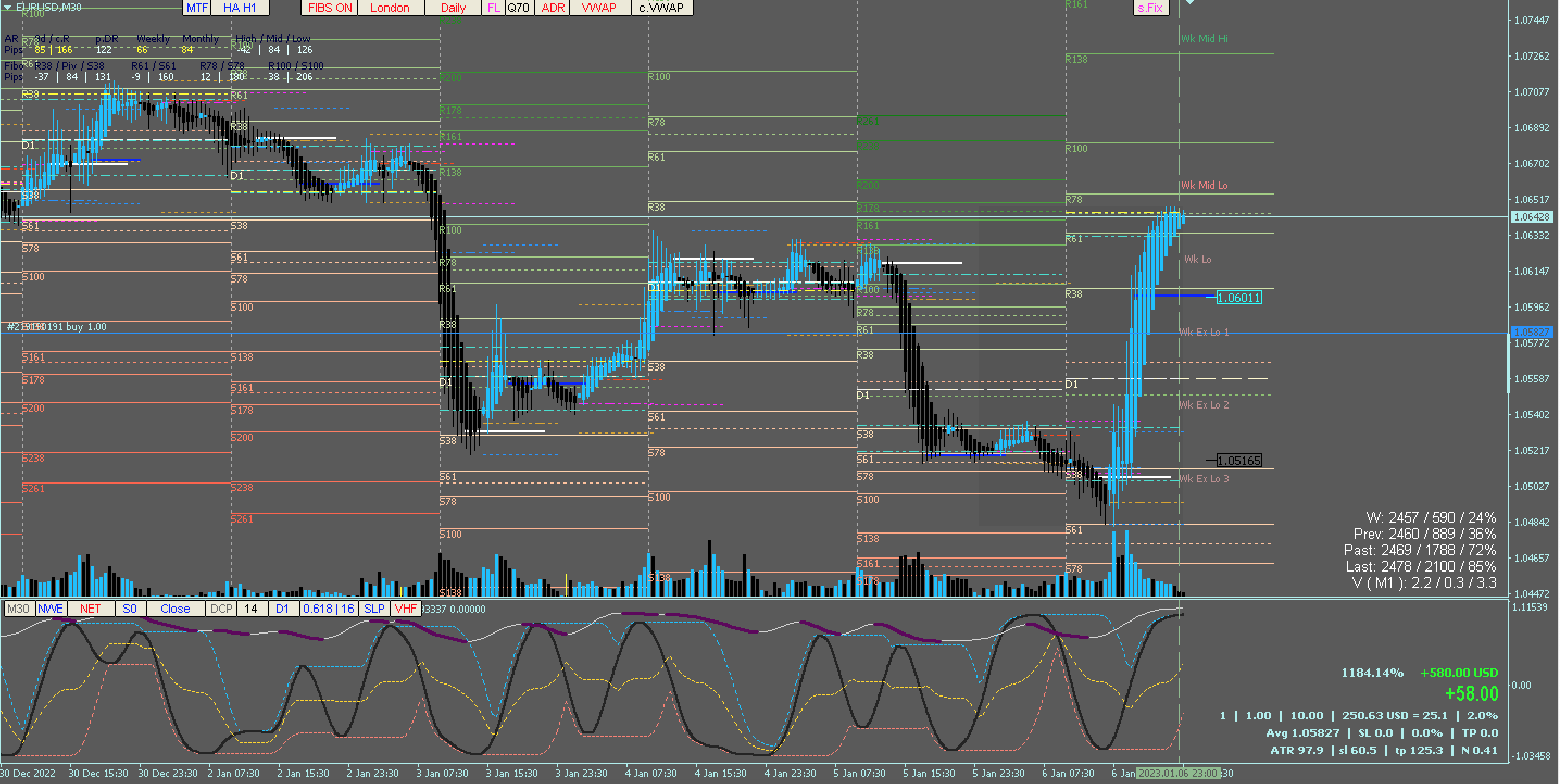Click the red NET button

90,609
